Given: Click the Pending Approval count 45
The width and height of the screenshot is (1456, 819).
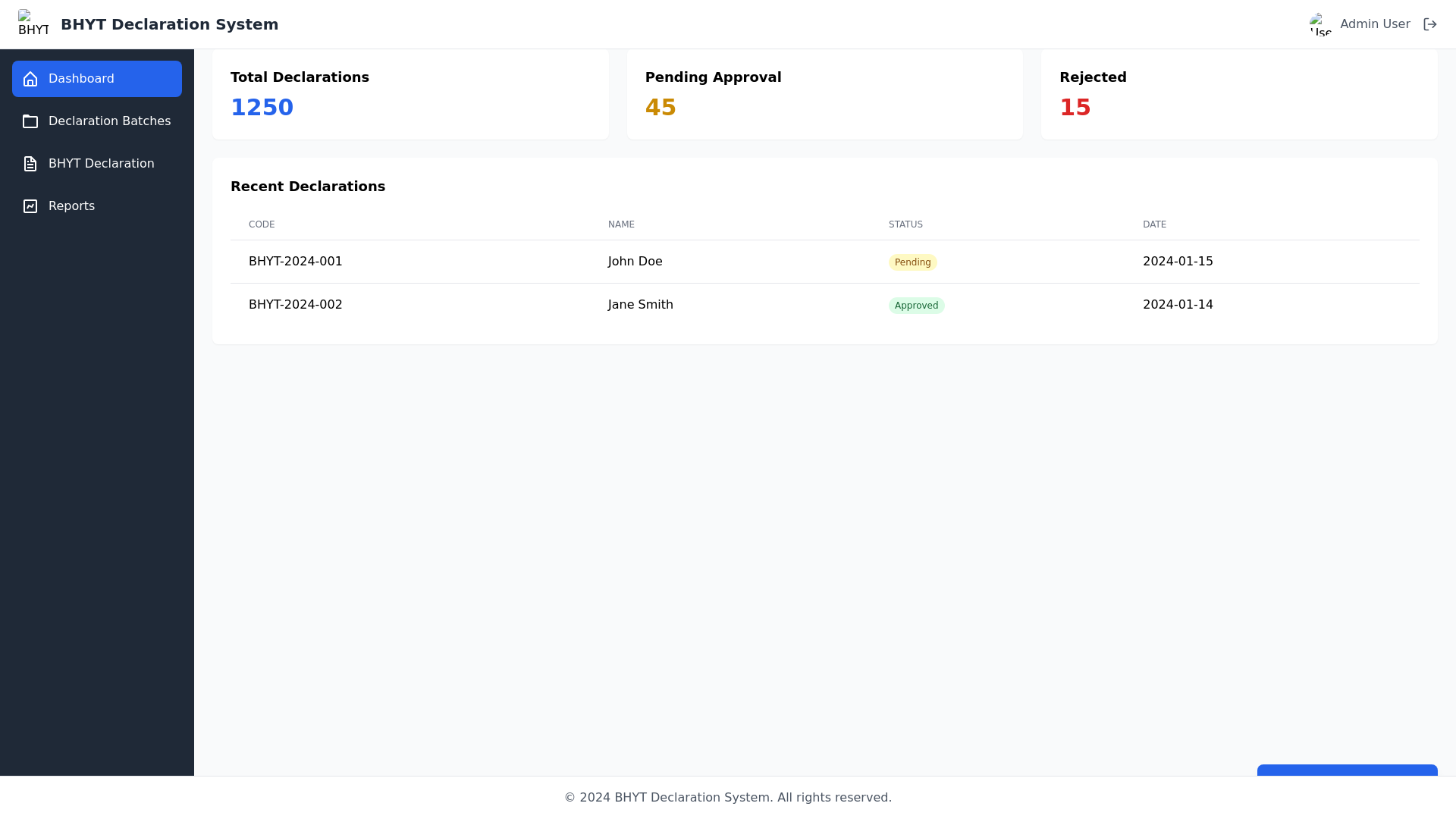Looking at the screenshot, I should coord(660,107).
